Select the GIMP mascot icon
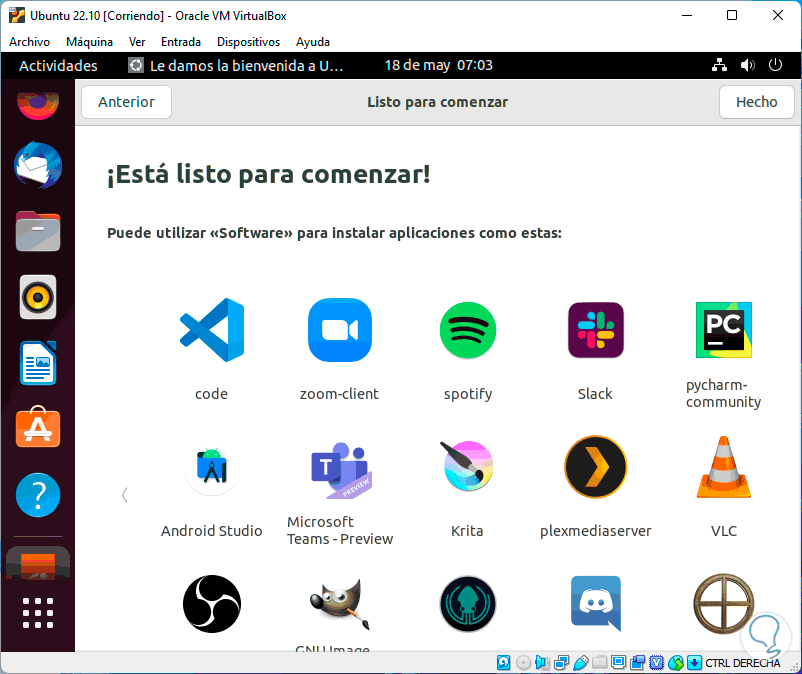The width and height of the screenshot is (802, 674). pos(340,604)
